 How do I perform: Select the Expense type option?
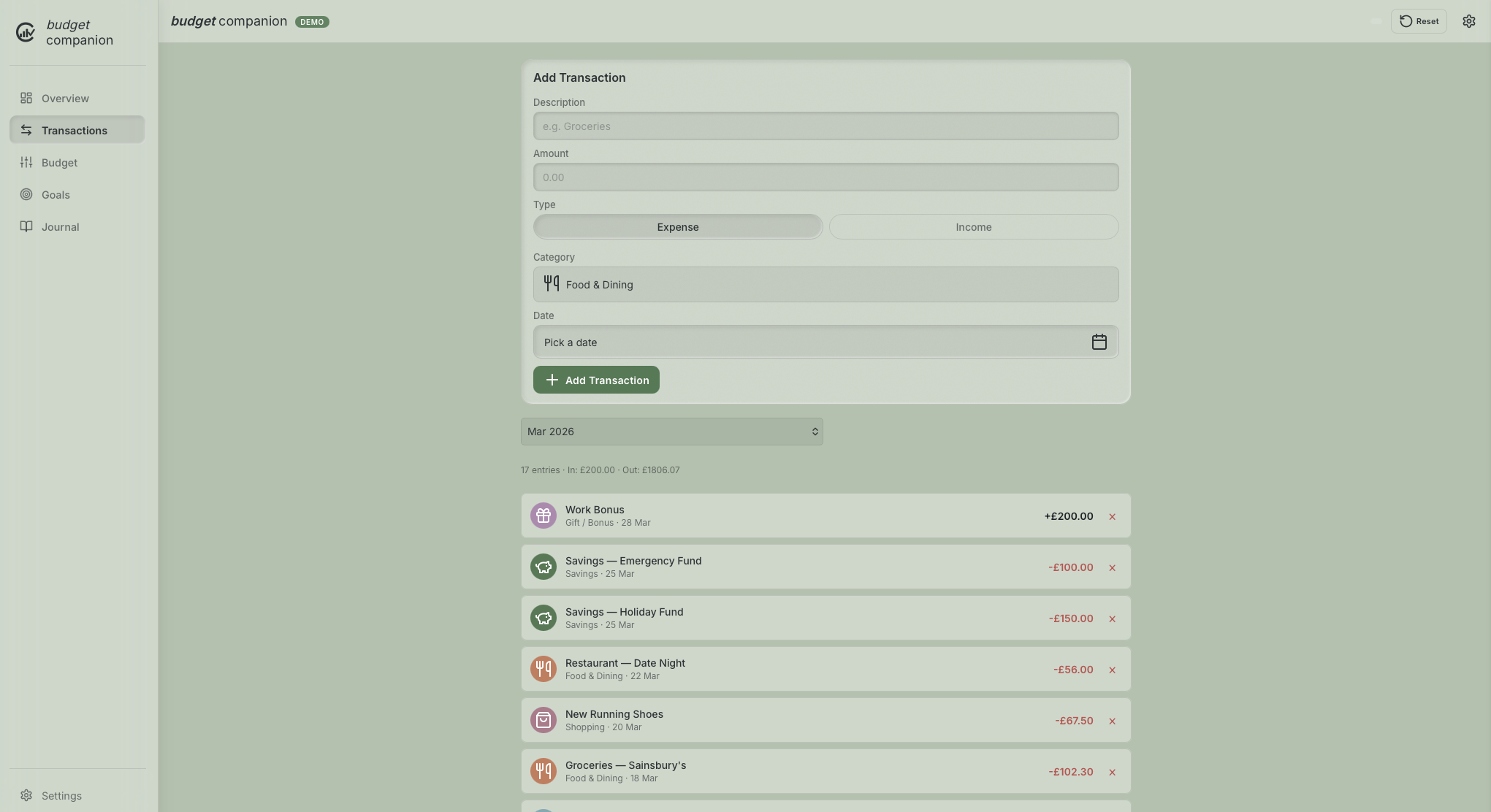tap(677, 227)
